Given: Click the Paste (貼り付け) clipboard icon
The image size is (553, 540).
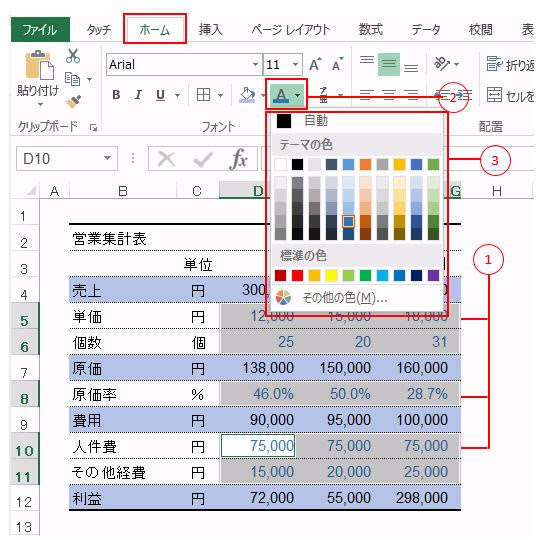Looking at the screenshot, I should 39,65.
